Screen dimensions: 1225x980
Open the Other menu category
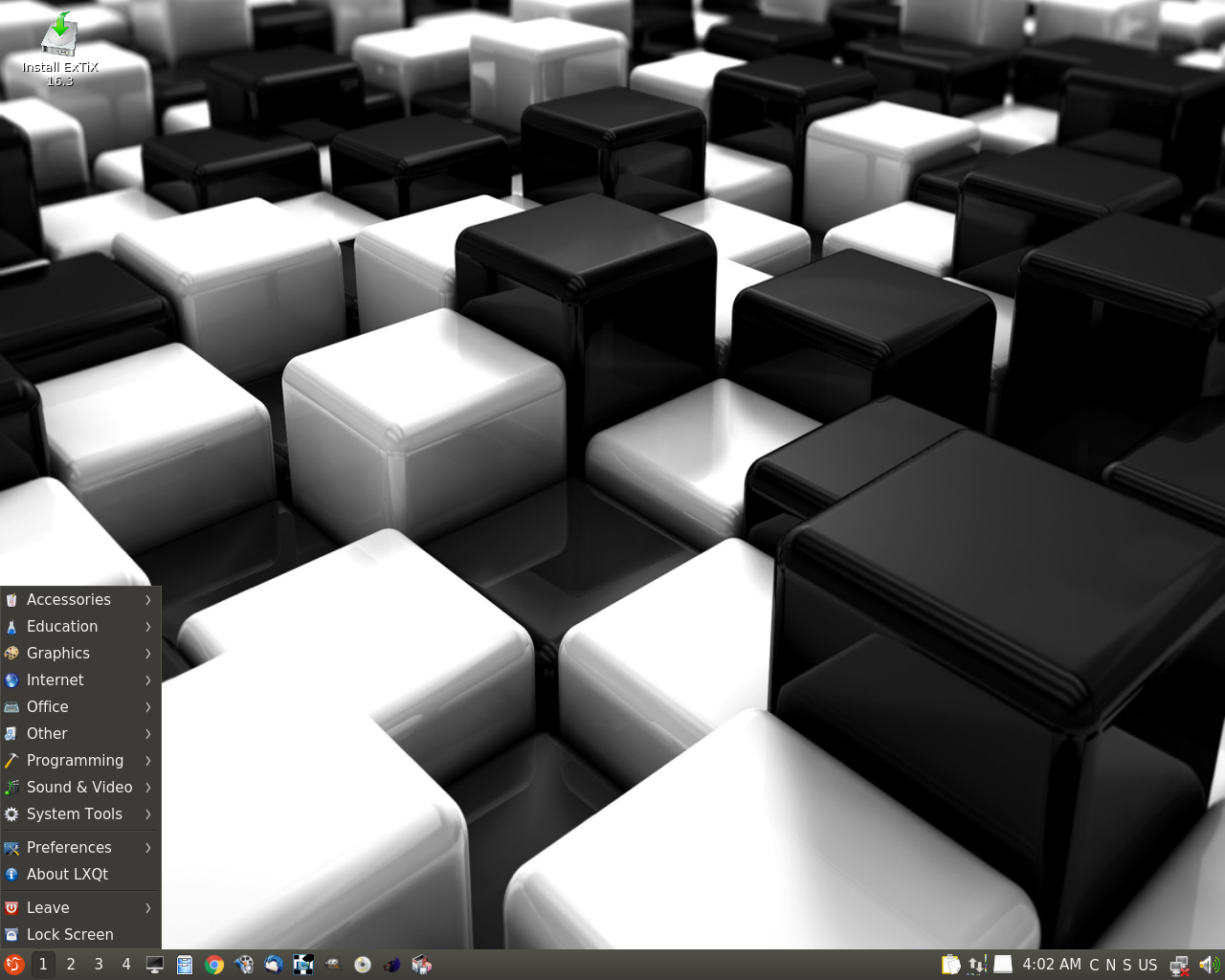pos(80,734)
